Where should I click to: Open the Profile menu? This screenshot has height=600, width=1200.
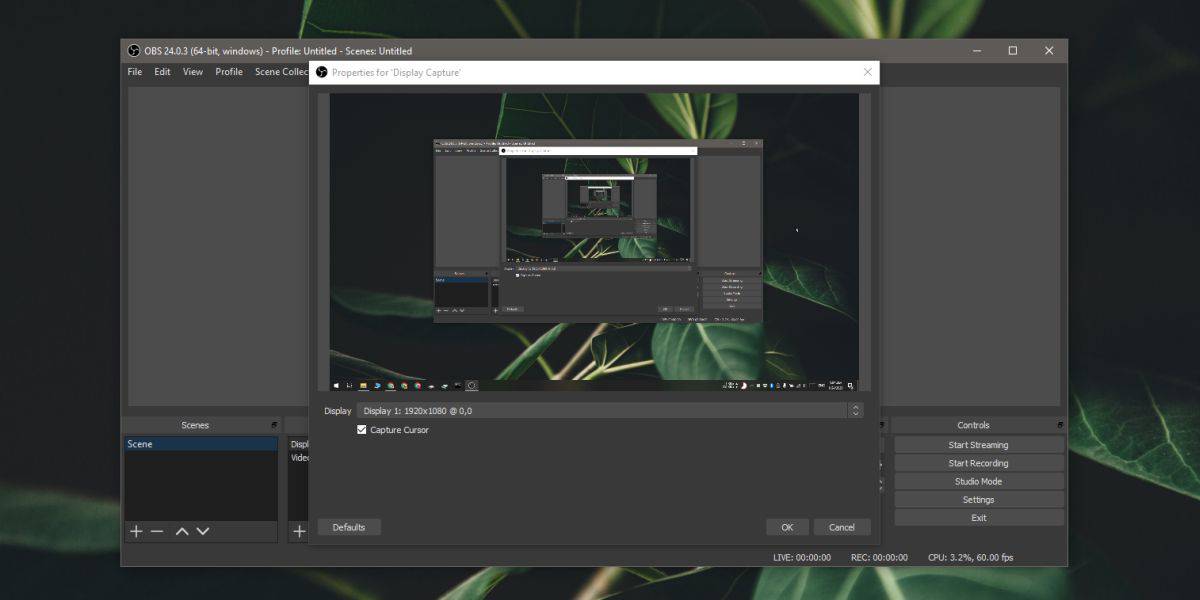pyautogui.click(x=229, y=72)
